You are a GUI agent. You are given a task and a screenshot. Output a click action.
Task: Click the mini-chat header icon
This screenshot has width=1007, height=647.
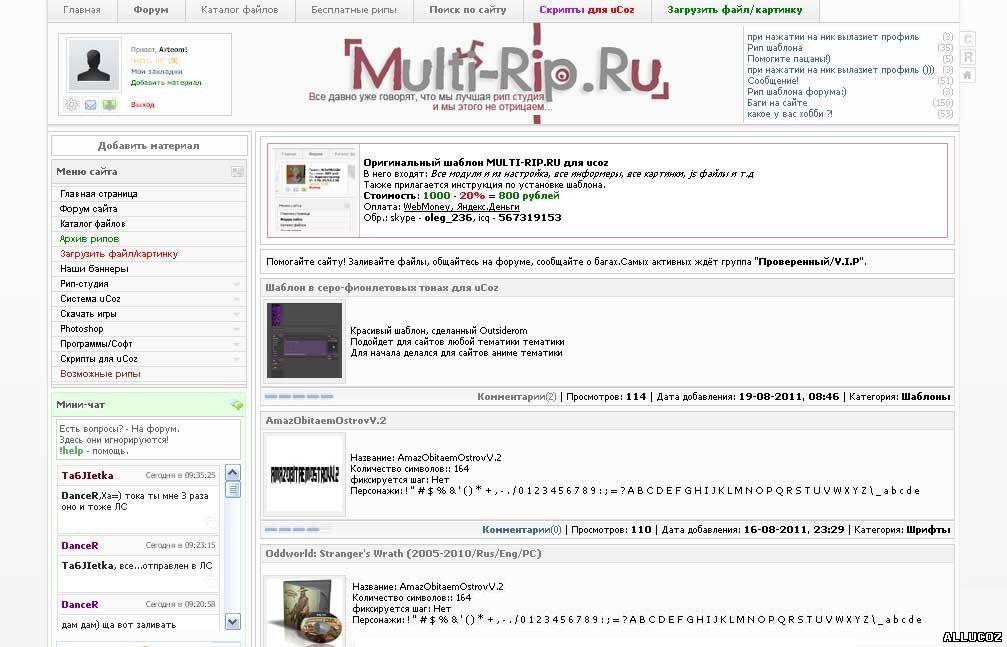(236, 405)
